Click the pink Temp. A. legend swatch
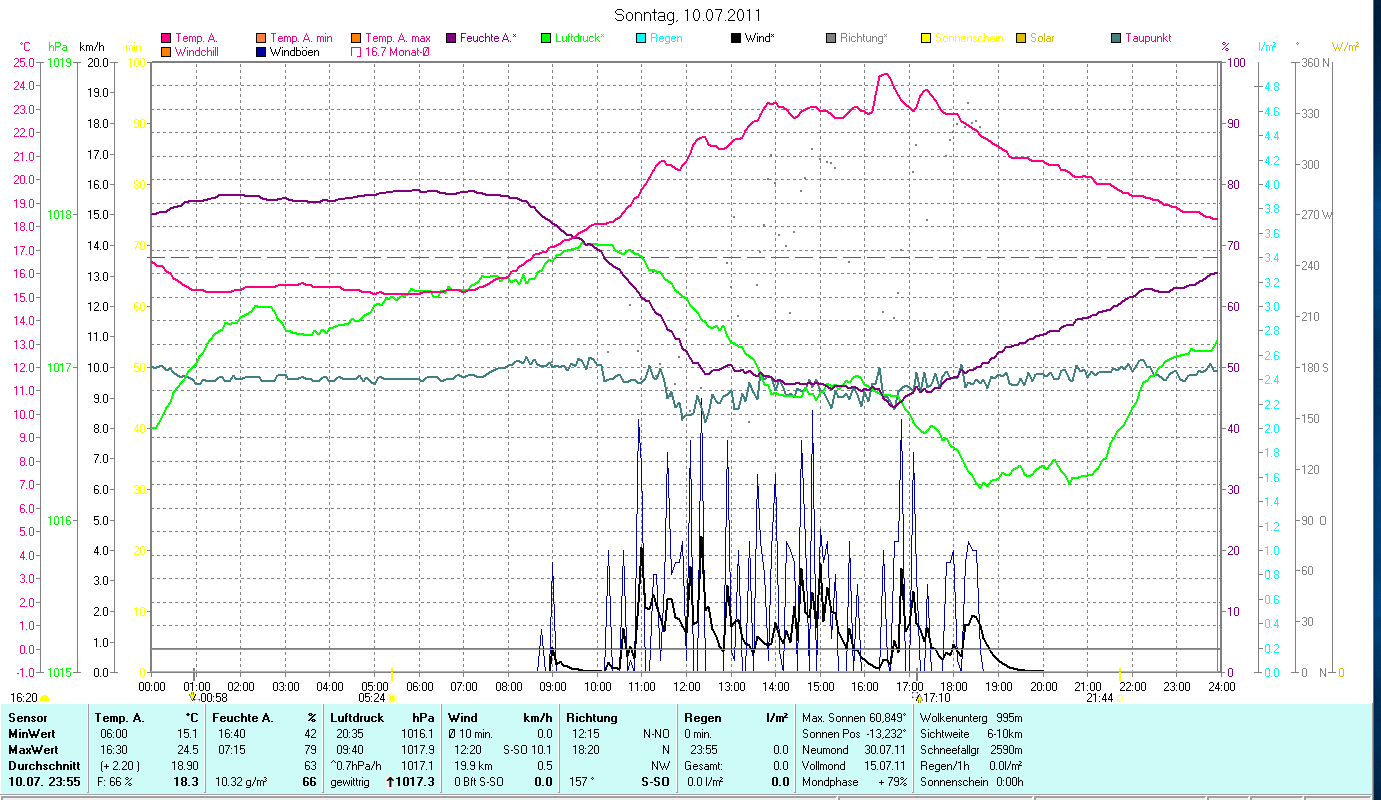This screenshot has width=1381, height=800. click(x=166, y=38)
